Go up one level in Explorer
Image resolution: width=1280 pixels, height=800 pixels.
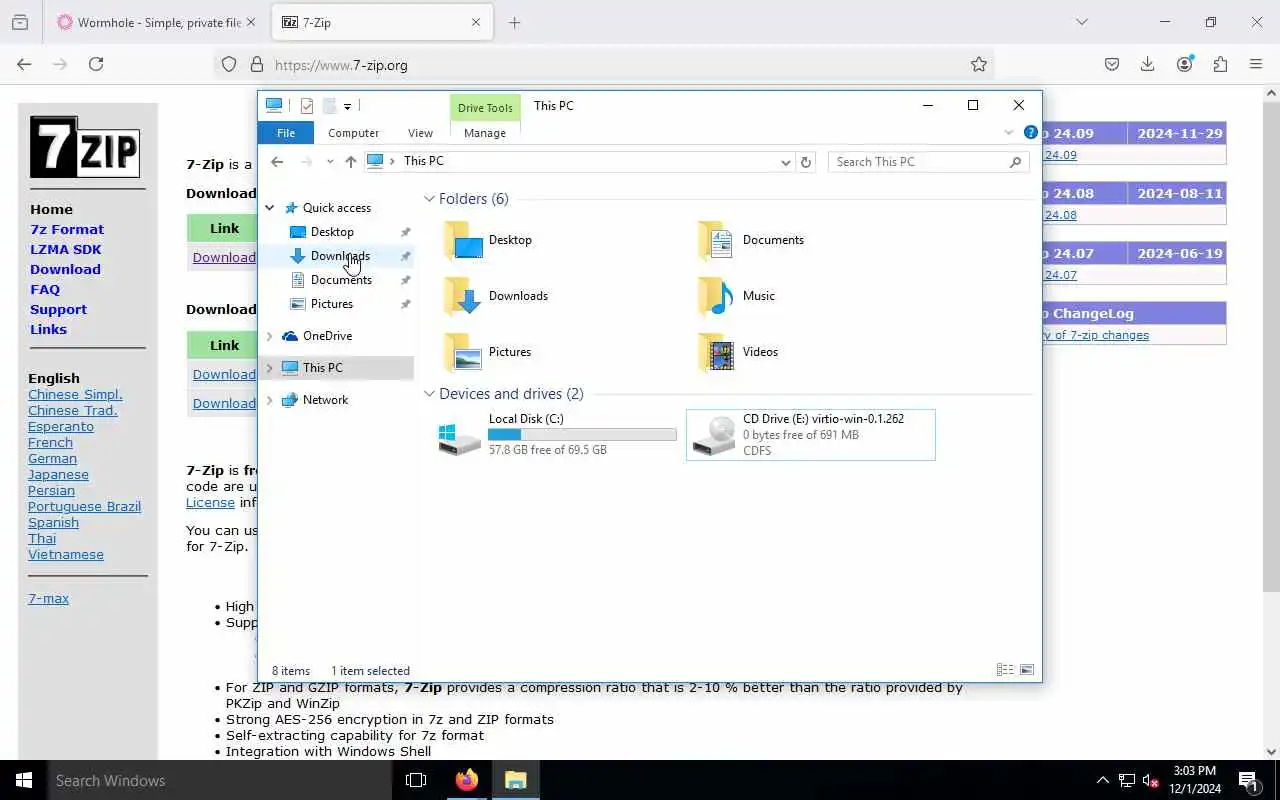[x=350, y=162]
